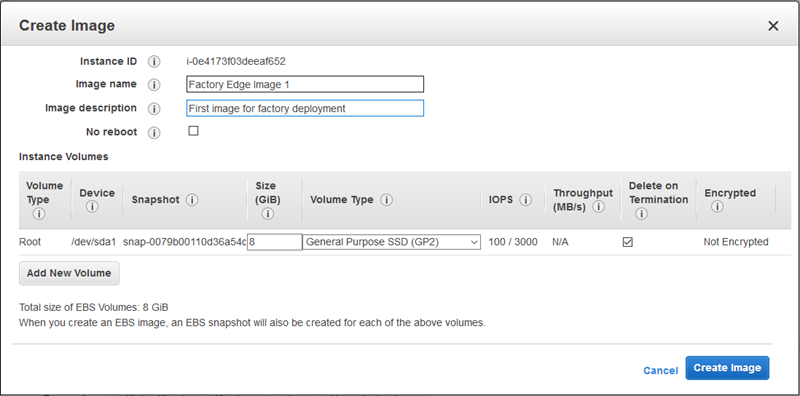Open General Purpose SSD (GP2) volume type dropdown
This screenshot has height=396, width=800.
click(x=391, y=242)
